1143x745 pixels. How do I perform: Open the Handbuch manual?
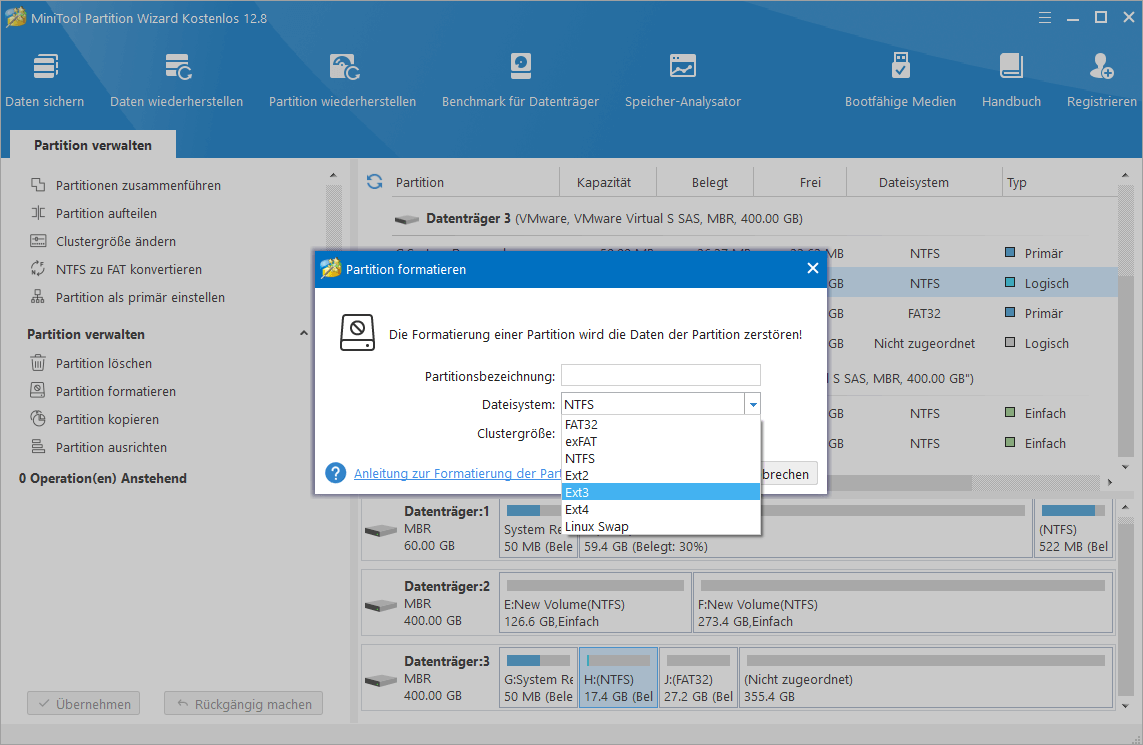pyautogui.click(x=1011, y=80)
